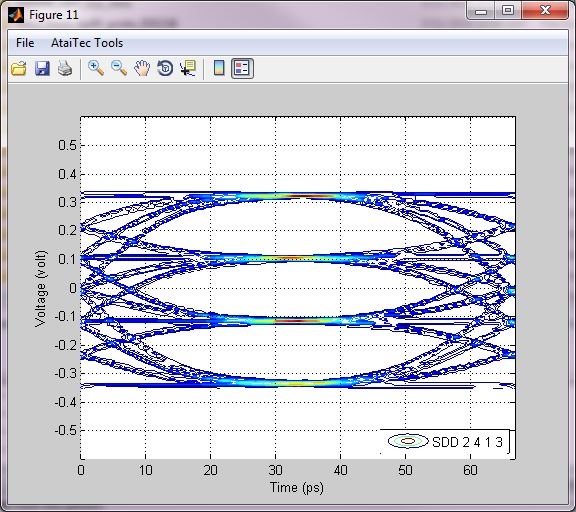This screenshot has height=512, width=576.
Task: Toggle the legend display button
Action: point(242,68)
